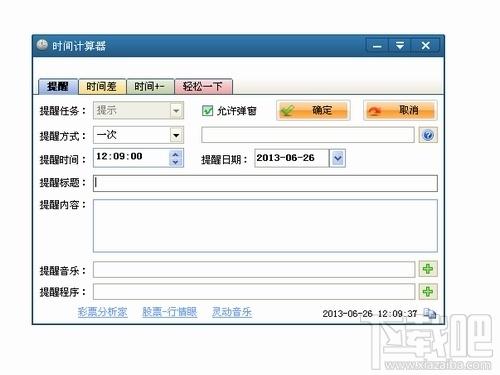
Task: Switch to the 提醒 tab
Action: click(58, 87)
